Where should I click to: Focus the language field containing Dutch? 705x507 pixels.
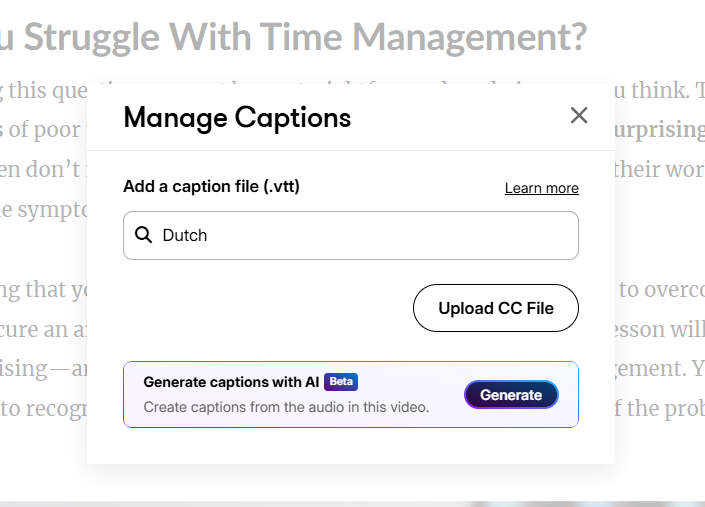coord(360,235)
